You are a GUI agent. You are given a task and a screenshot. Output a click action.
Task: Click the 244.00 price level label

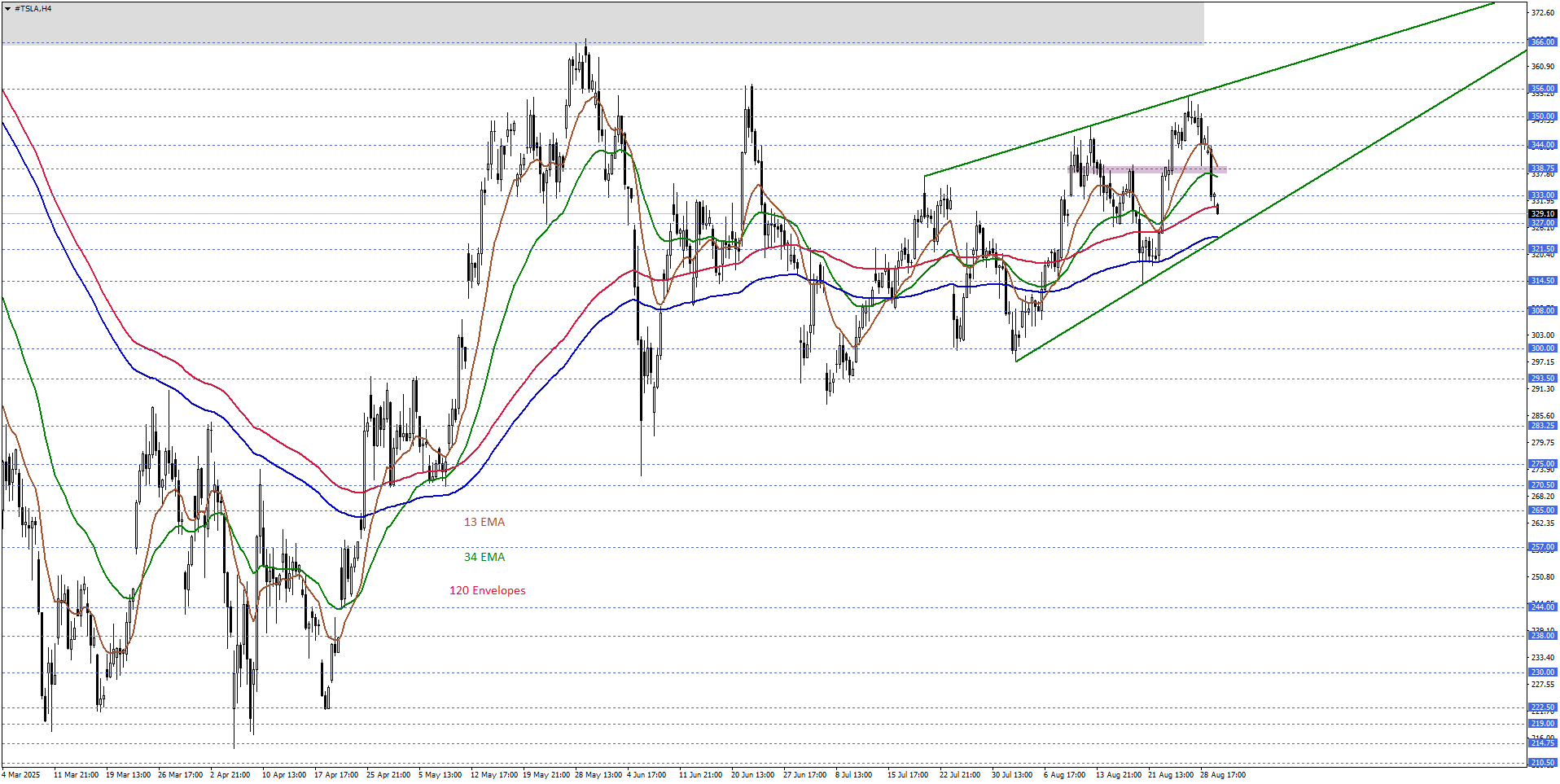click(1542, 607)
